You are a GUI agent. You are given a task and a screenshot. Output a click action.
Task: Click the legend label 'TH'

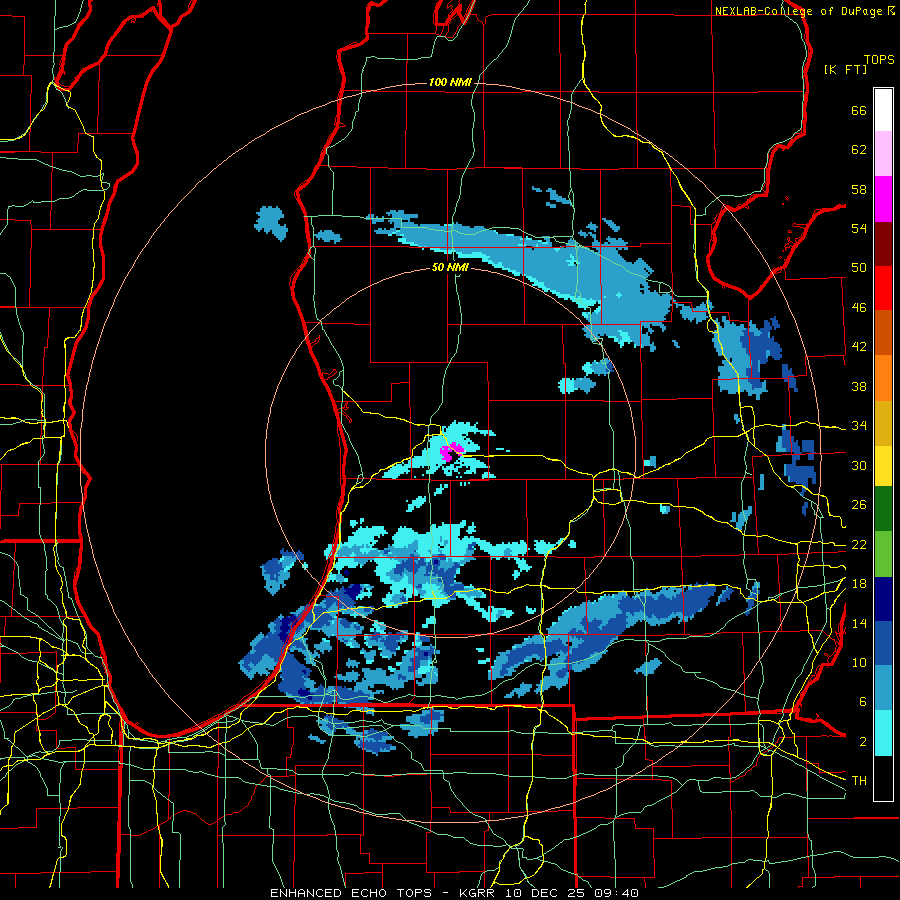[859, 781]
